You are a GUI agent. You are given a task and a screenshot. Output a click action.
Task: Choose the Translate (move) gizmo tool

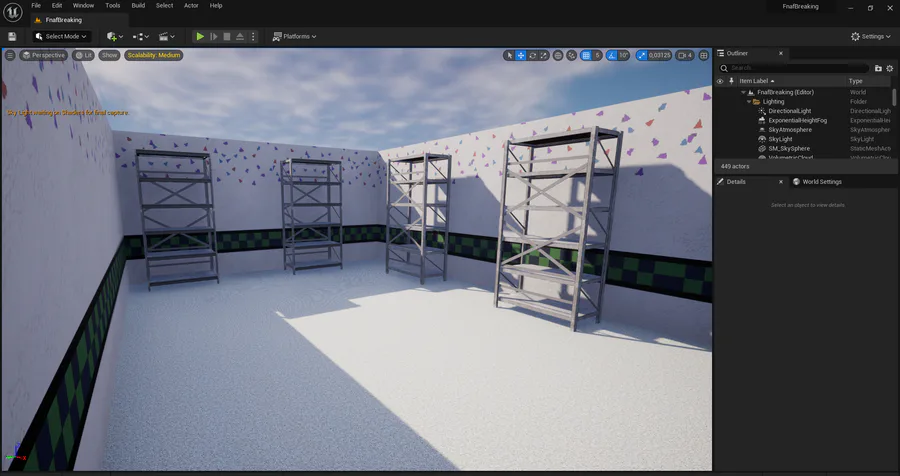click(x=521, y=55)
